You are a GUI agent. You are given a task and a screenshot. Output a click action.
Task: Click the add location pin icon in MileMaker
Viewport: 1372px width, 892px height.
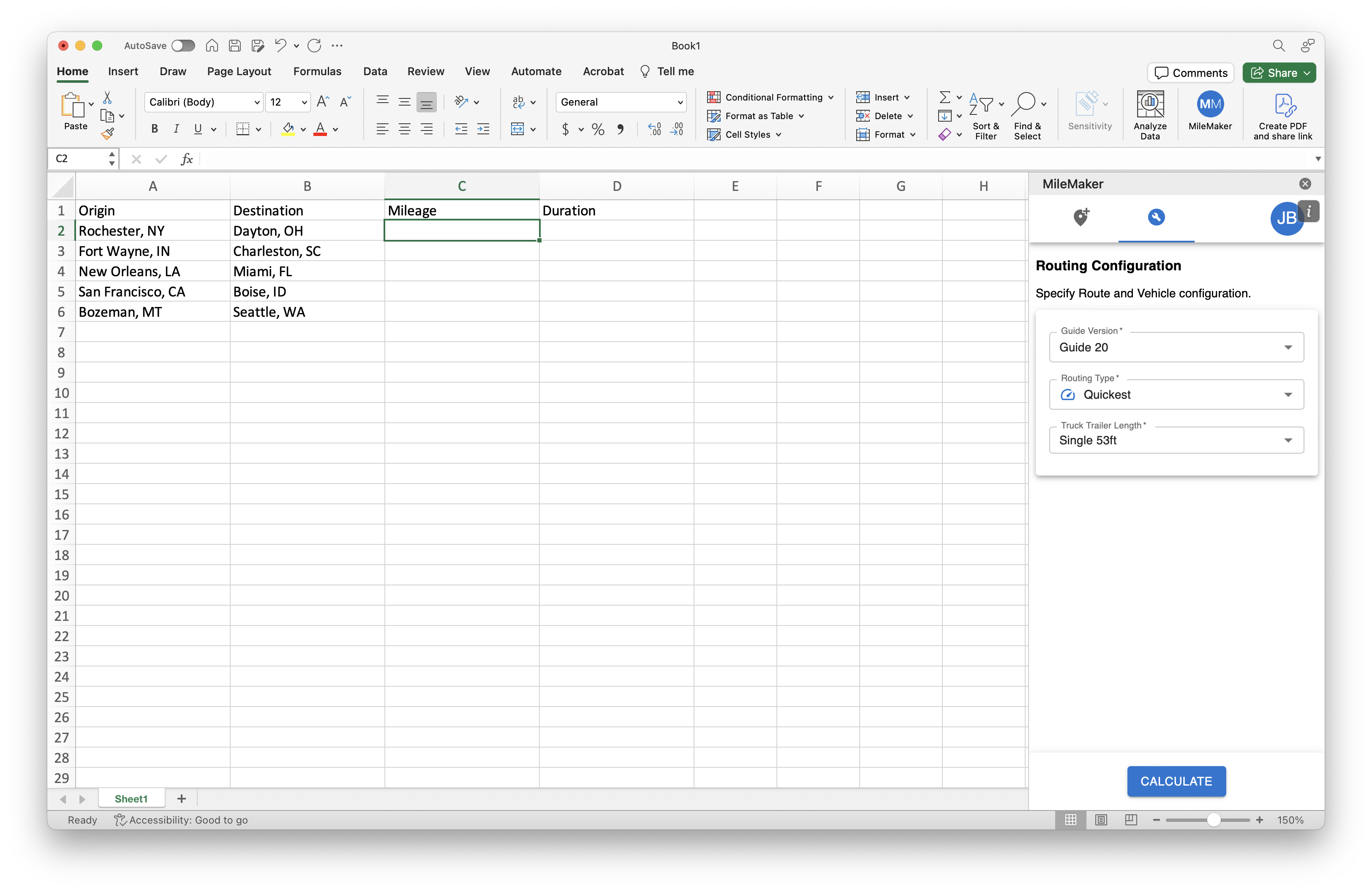1080,218
